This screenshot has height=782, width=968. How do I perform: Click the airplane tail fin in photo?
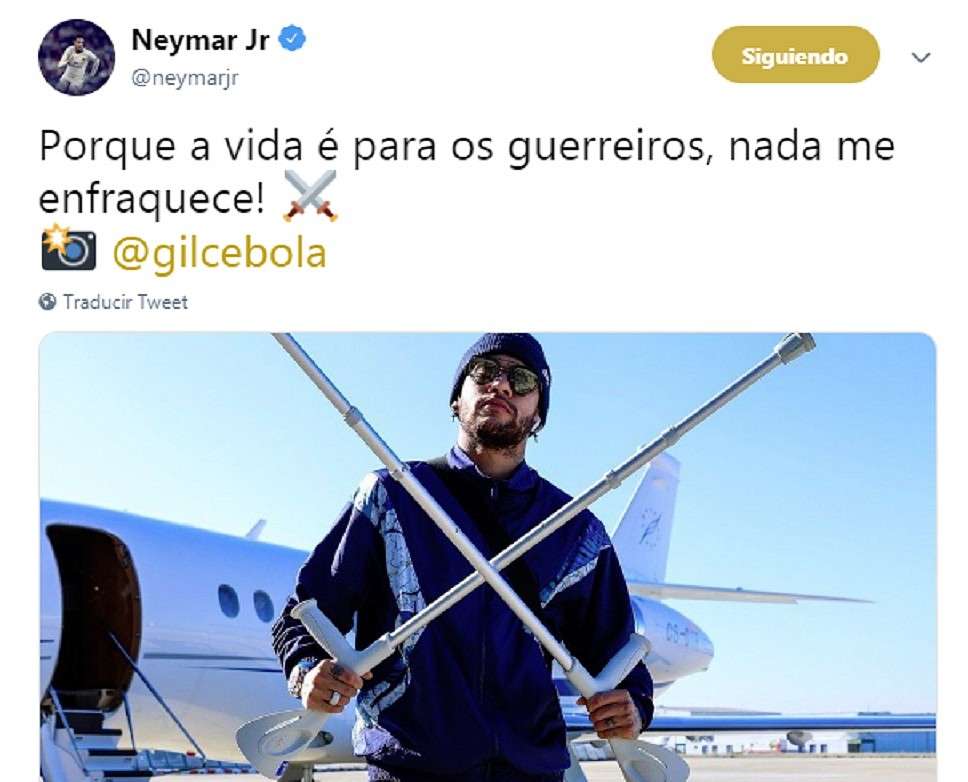(647, 517)
